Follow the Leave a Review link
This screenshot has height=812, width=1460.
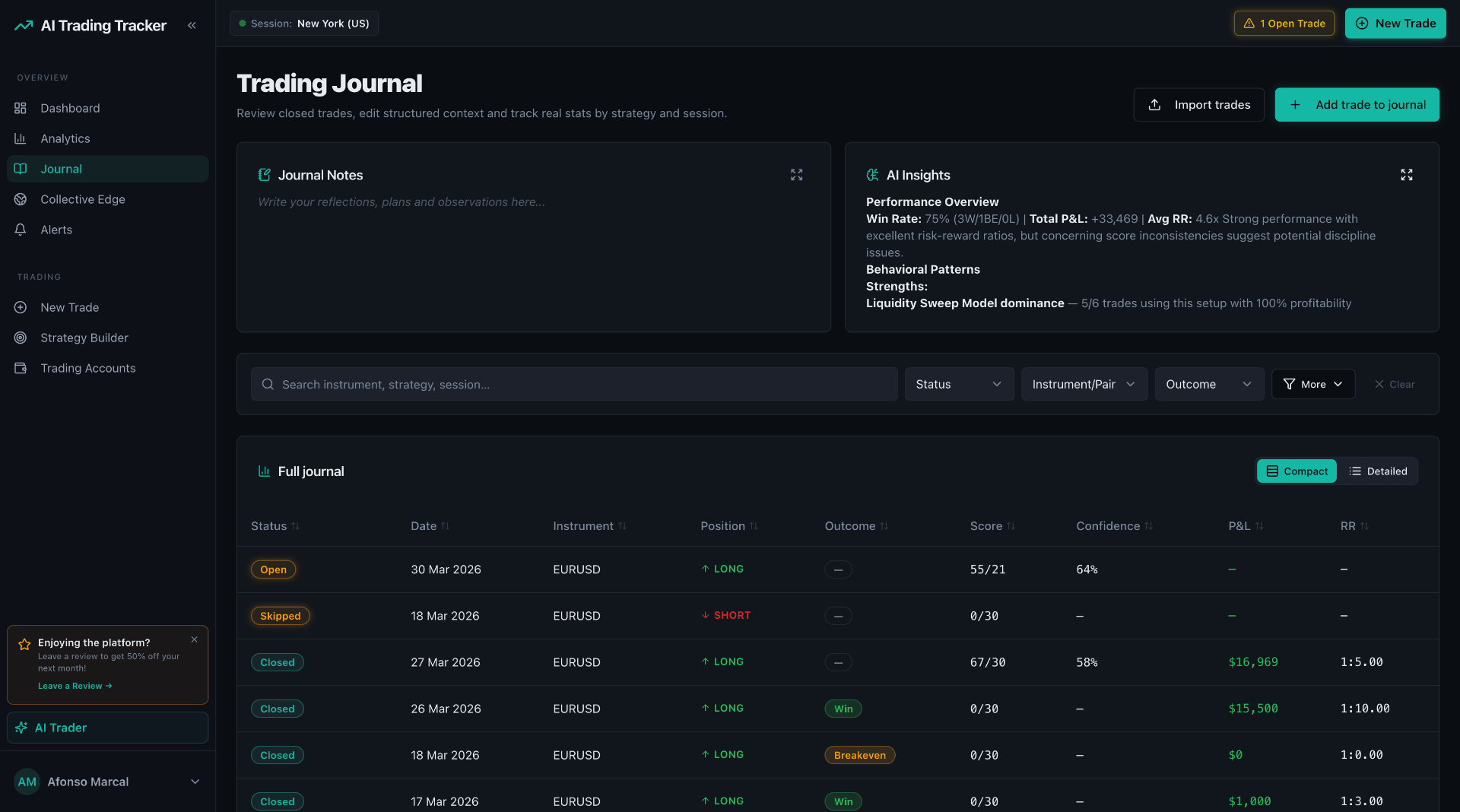point(75,686)
